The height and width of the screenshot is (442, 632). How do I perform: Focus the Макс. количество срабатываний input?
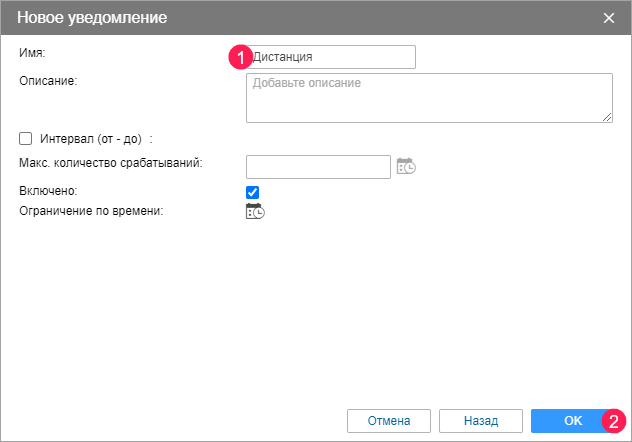click(x=318, y=166)
